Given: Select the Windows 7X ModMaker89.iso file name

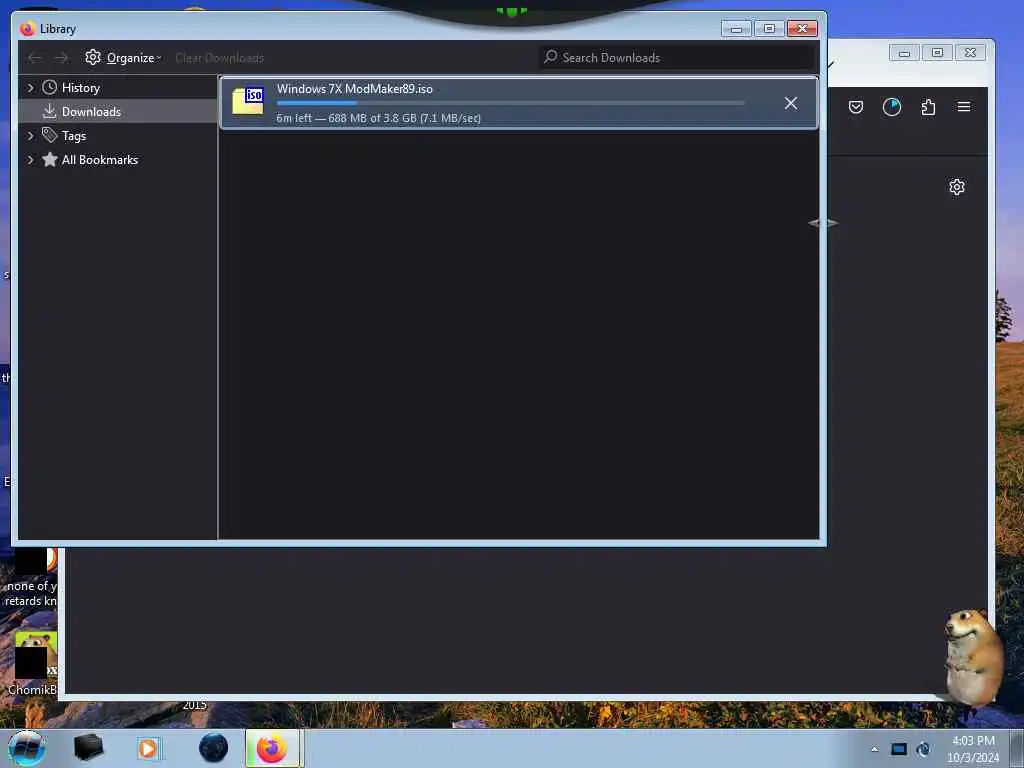Looking at the screenshot, I should click(355, 89).
